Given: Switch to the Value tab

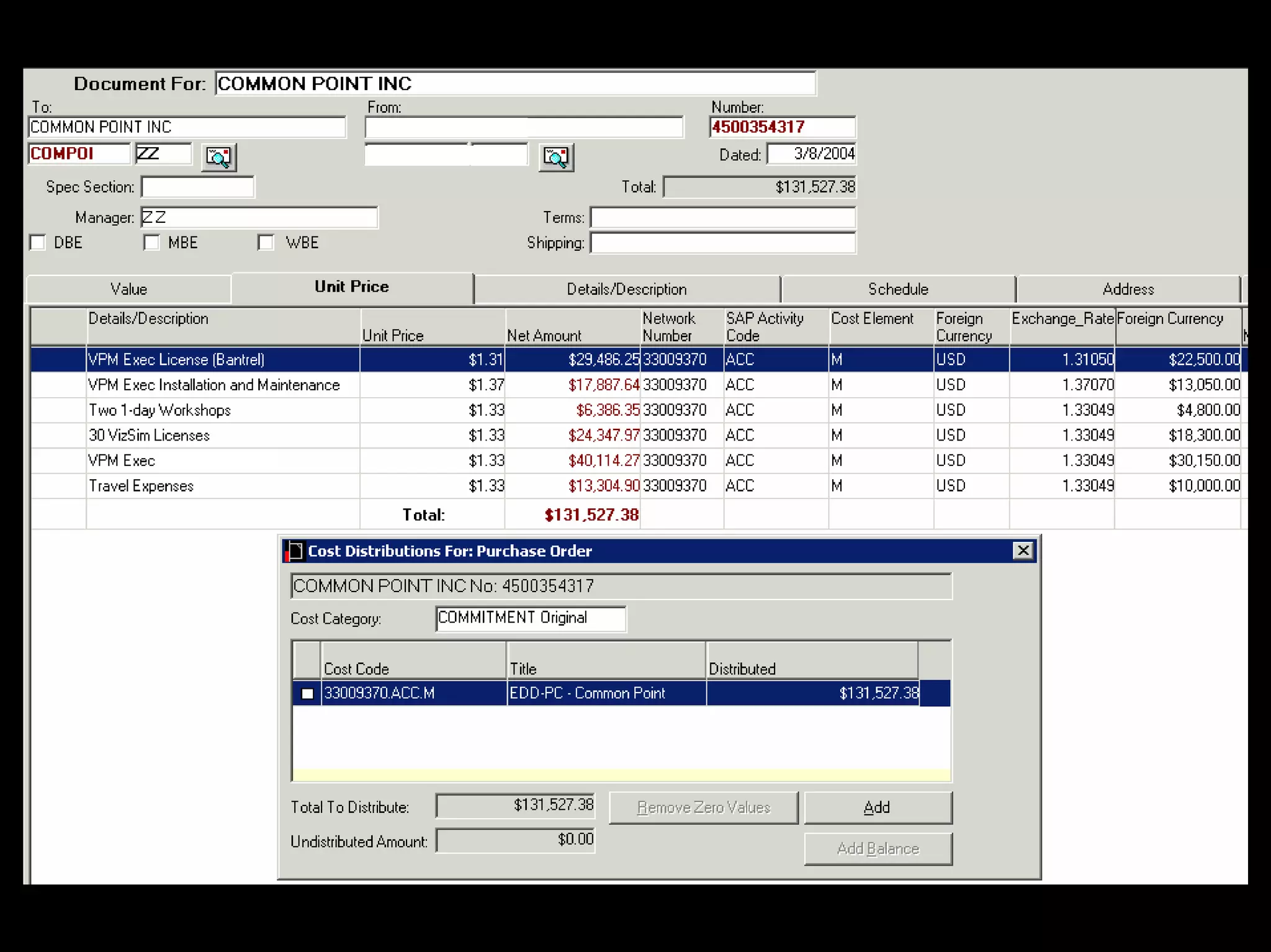Looking at the screenshot, I should (128, 289).
